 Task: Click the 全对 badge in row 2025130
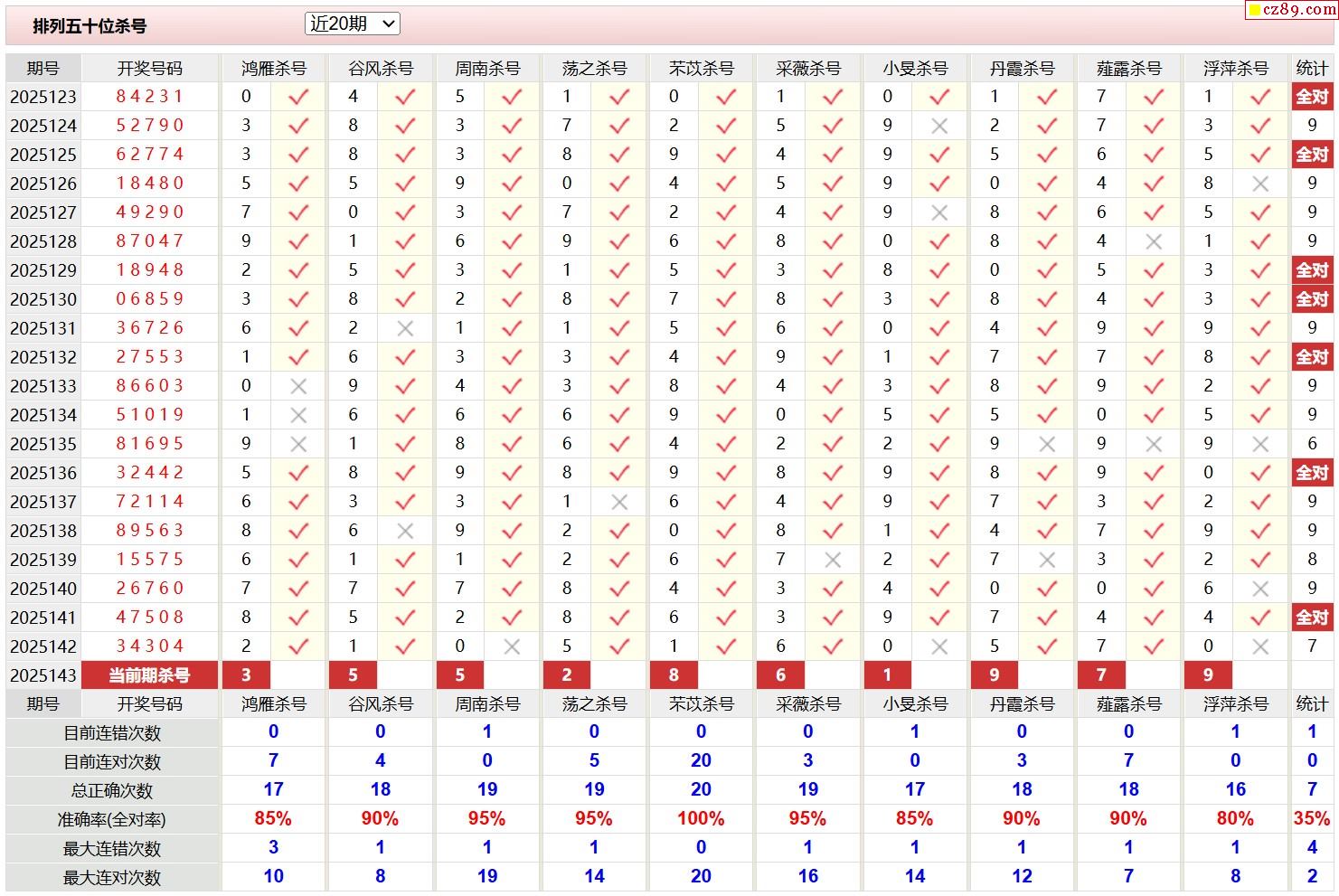pyautogui.click(x=1312, y=299)
